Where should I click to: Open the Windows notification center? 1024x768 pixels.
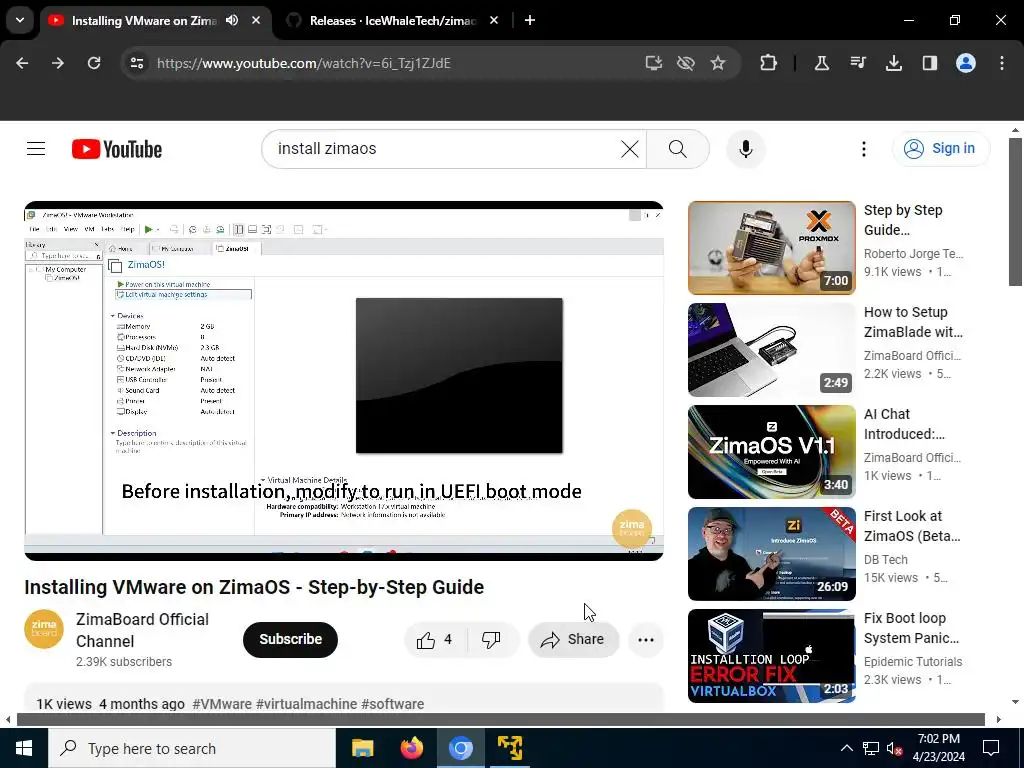point(991,748)
